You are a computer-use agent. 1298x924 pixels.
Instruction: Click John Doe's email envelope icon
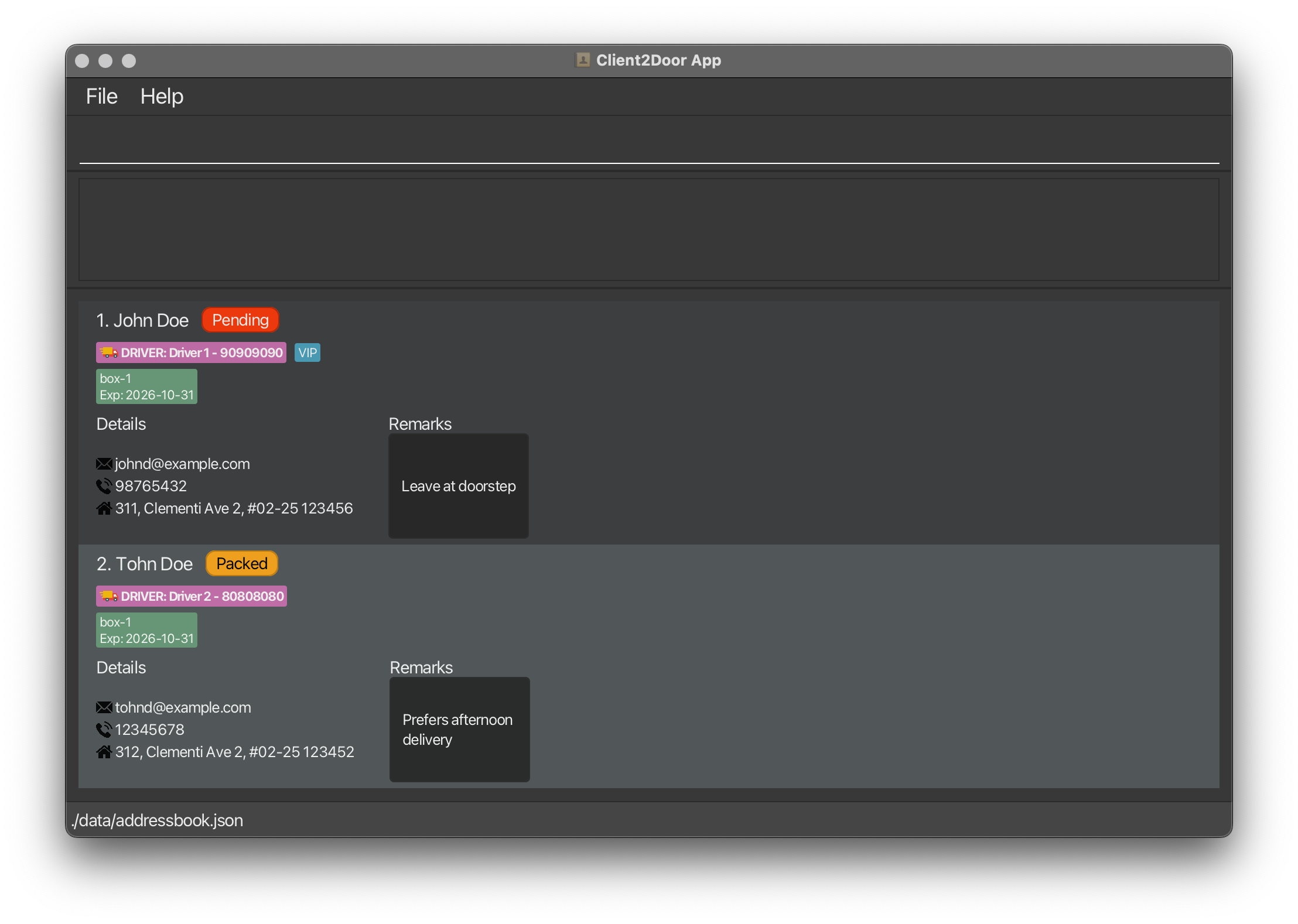click(x=104, y=464)
